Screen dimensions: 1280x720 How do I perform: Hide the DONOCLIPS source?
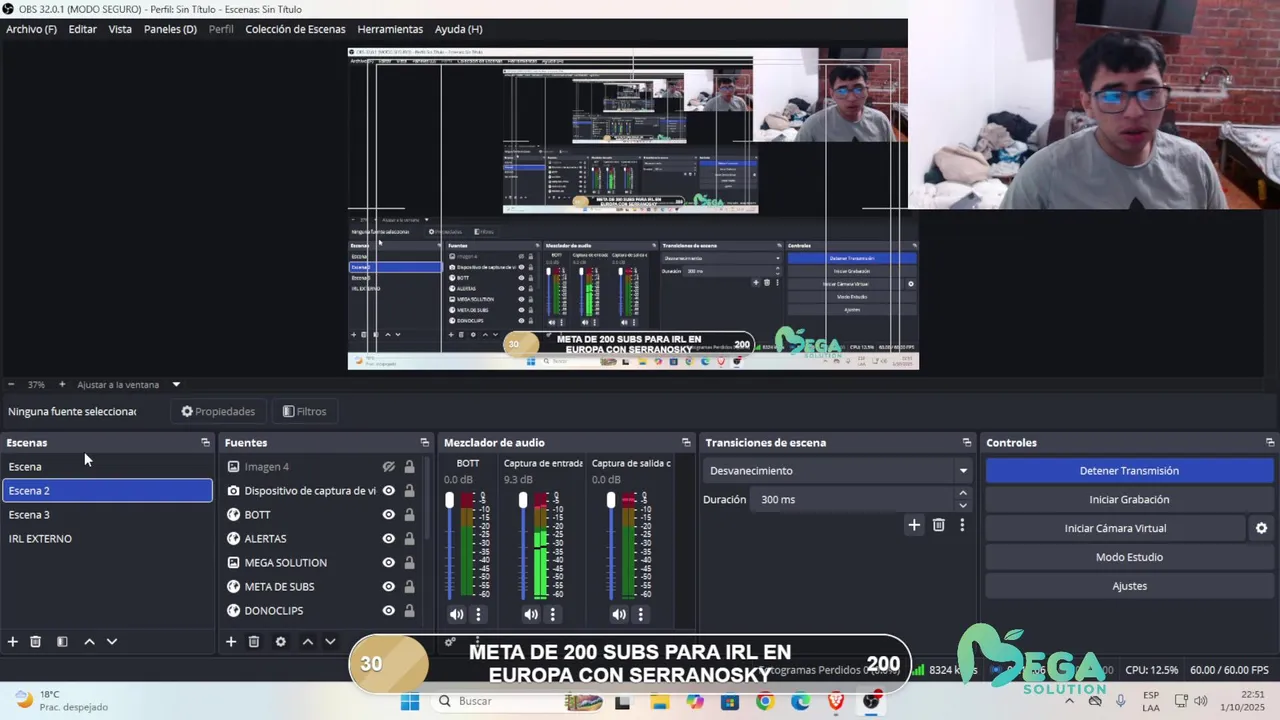click(389, 611)
